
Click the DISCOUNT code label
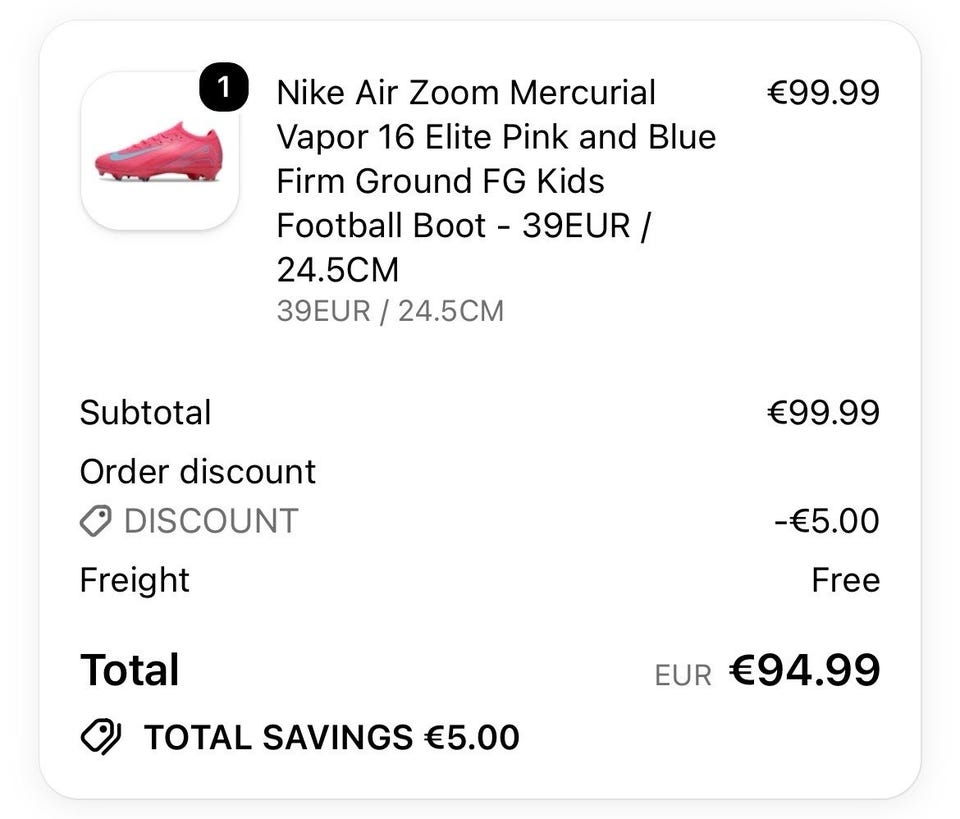211,521
